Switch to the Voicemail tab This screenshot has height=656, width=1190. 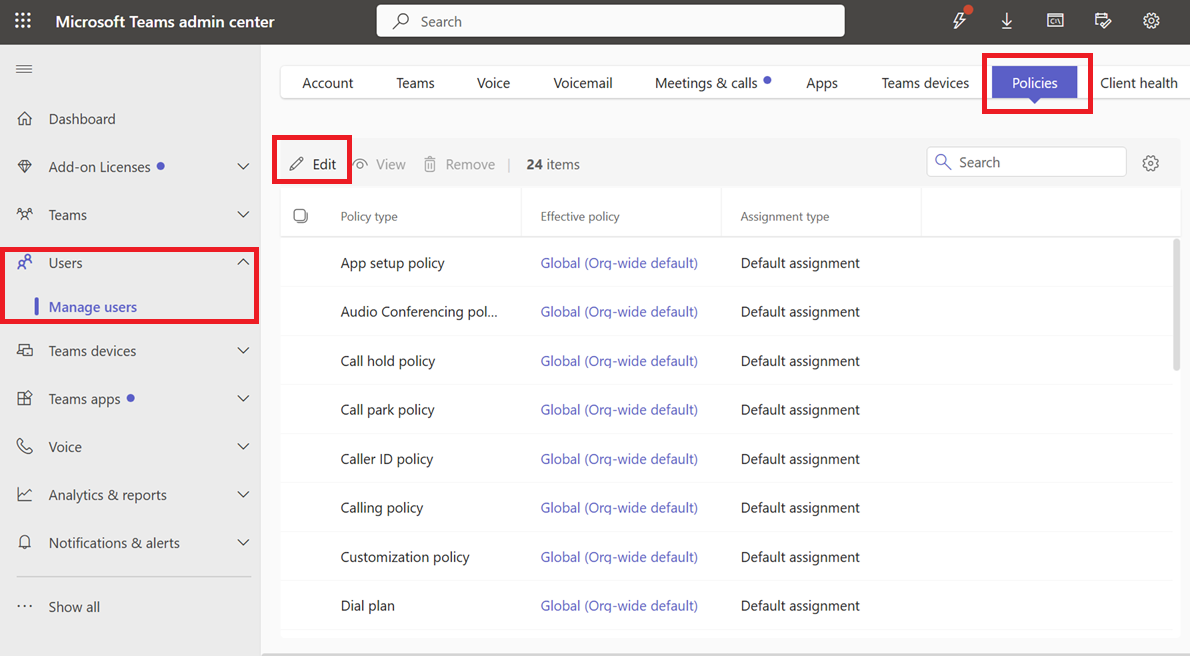click(x=583, y=83)
